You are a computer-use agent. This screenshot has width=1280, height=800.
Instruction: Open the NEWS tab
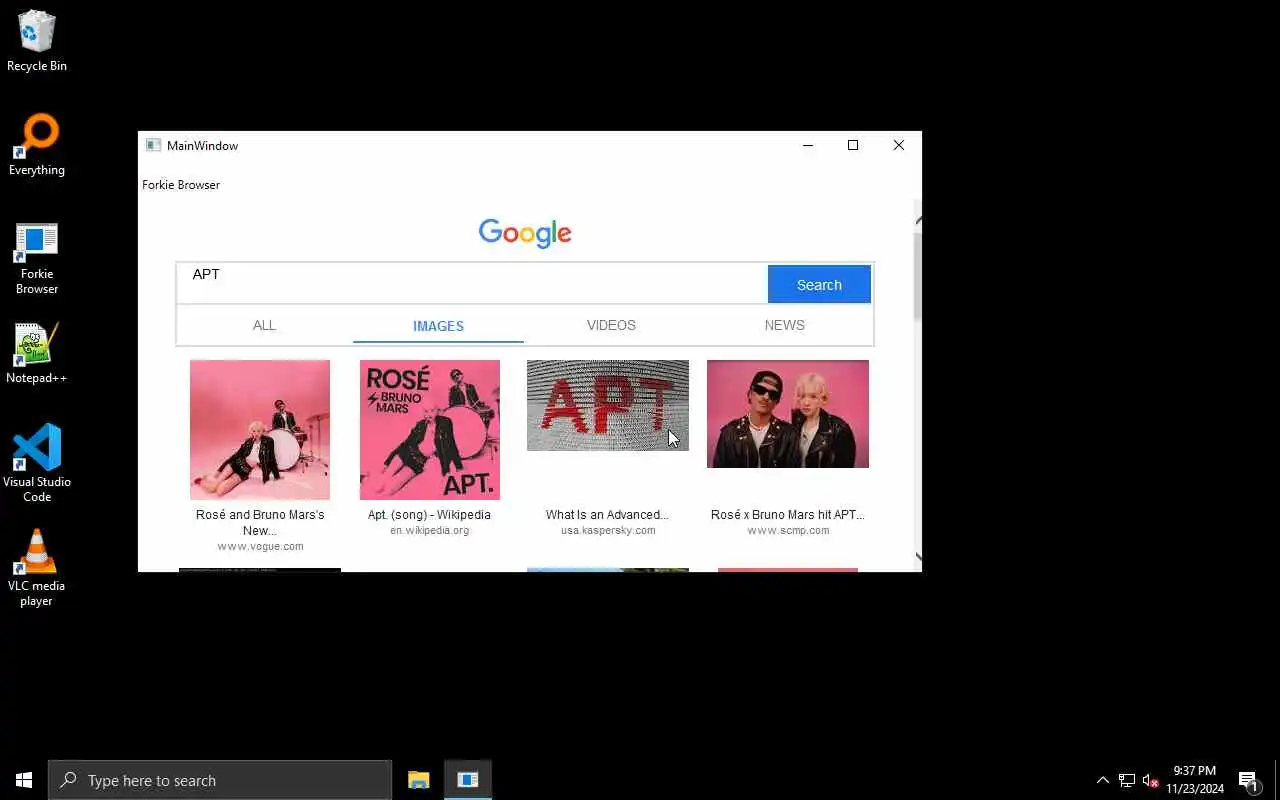tap(784, 325)
